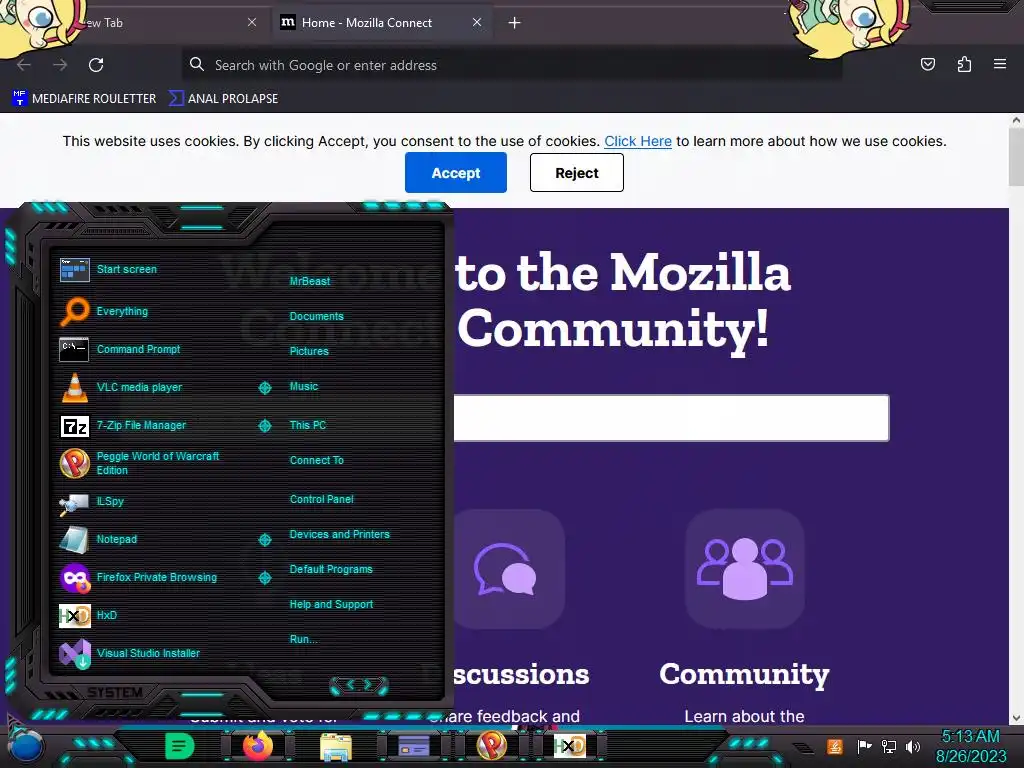Image resolution: width=1024 pixels, height=768 pixels.
Task: Select Connect To in start menu
Action: (x=316, y=460)
